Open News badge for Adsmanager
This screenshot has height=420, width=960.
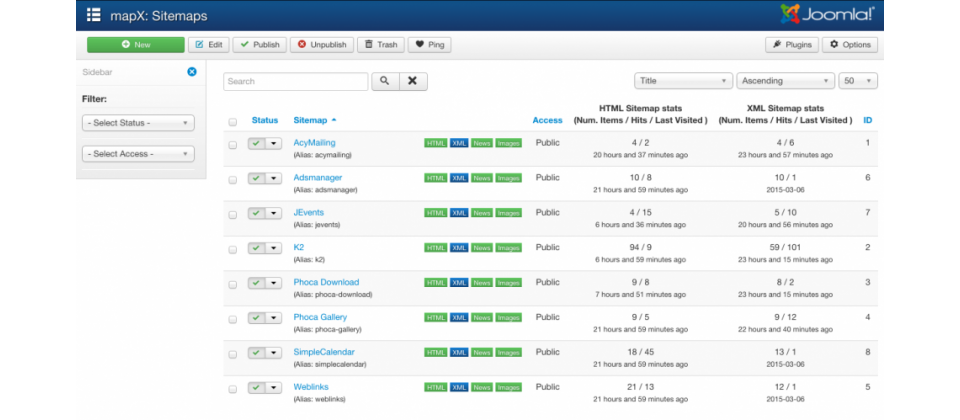482,178
